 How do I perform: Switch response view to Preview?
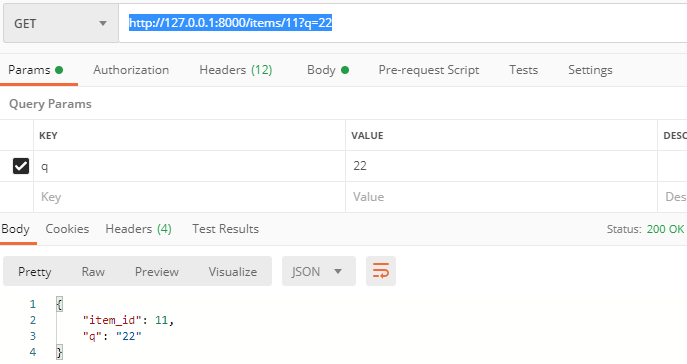click(x=156, y=272)
